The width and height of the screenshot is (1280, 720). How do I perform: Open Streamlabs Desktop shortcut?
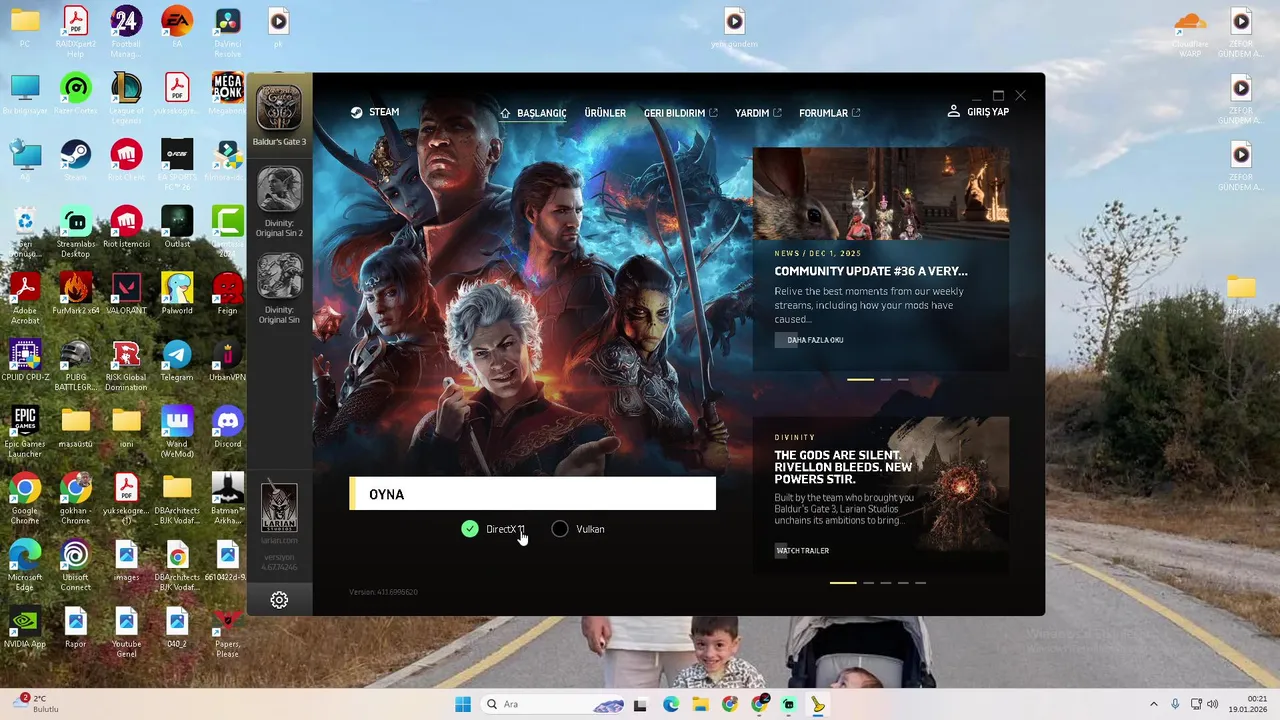click(75, 232)
